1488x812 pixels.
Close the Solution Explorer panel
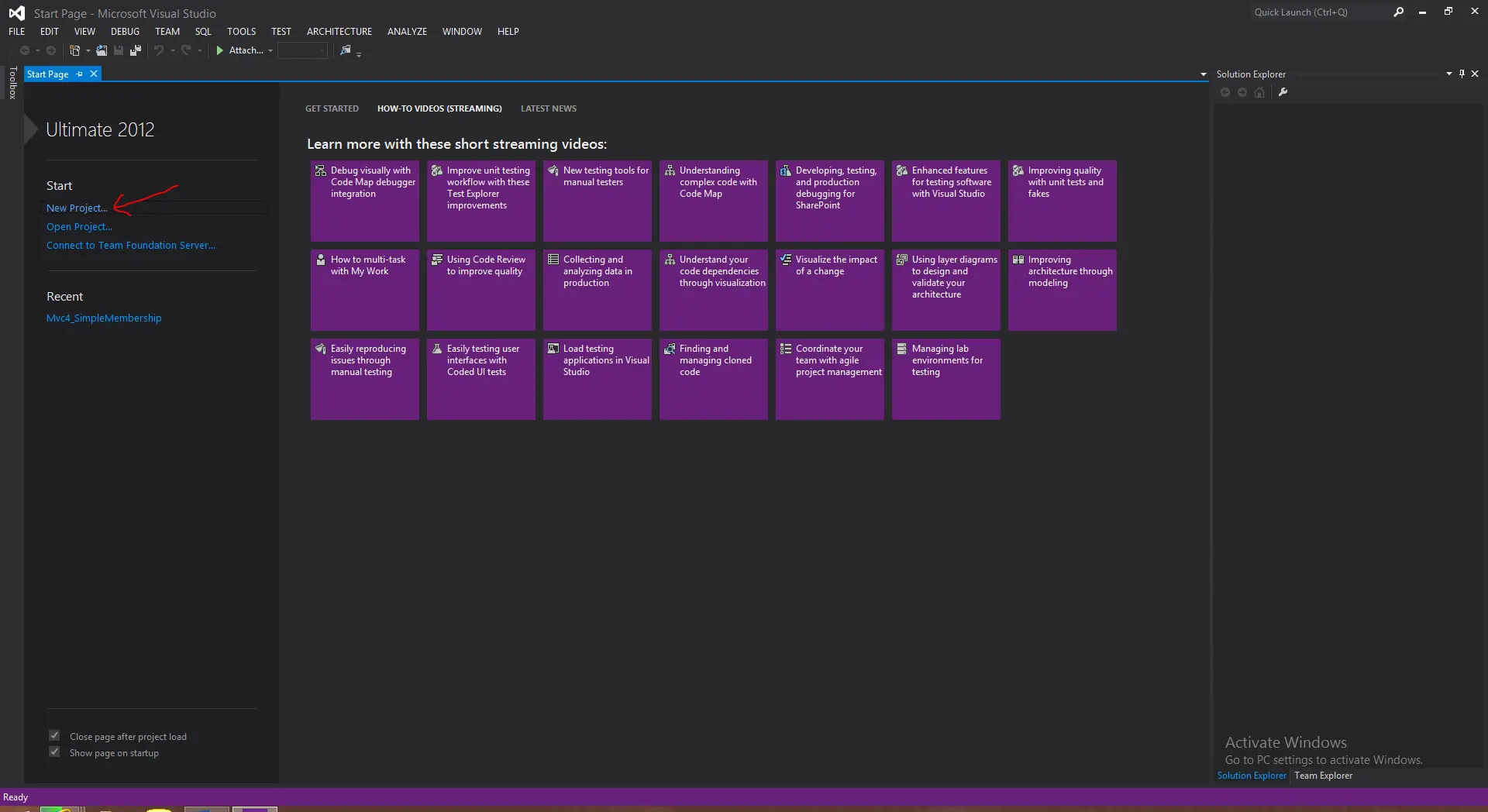(1475, 74)
